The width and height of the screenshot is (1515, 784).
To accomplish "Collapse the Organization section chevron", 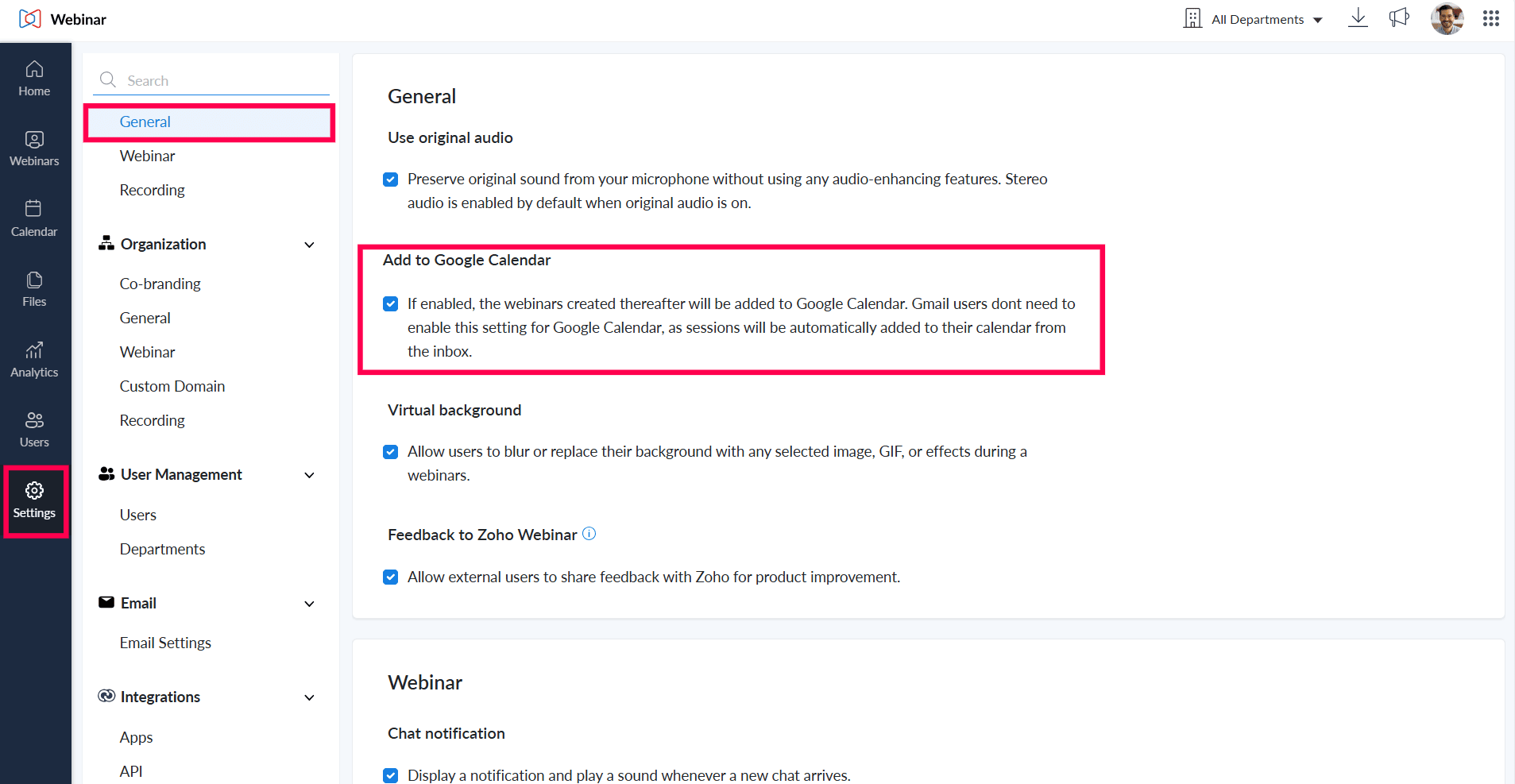I will (310, 245).
